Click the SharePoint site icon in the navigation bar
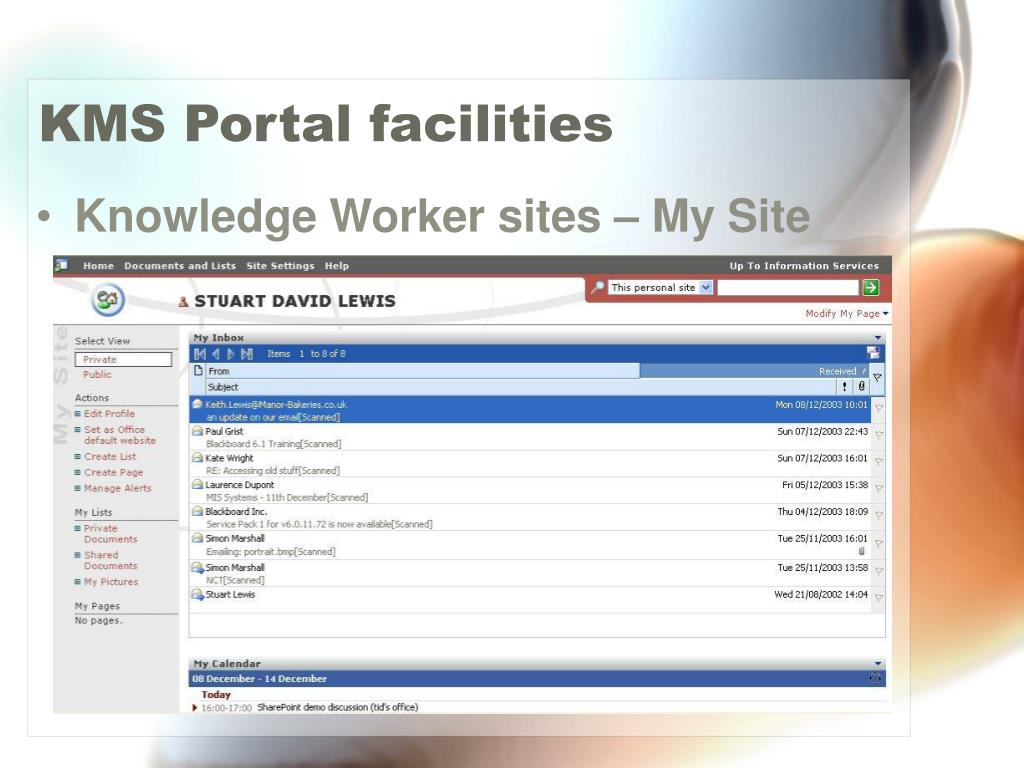 pyautogui.click(x=62, y=265)
